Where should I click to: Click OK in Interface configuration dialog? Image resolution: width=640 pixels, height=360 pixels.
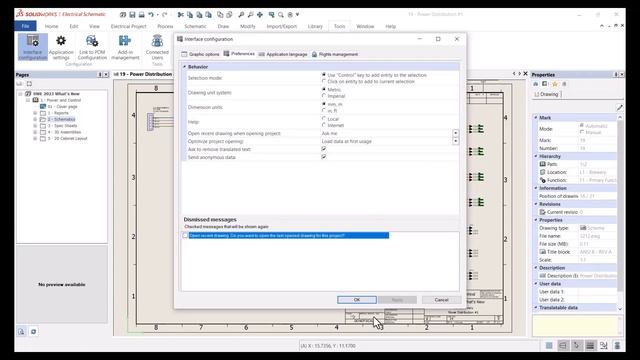pos(357,300)
